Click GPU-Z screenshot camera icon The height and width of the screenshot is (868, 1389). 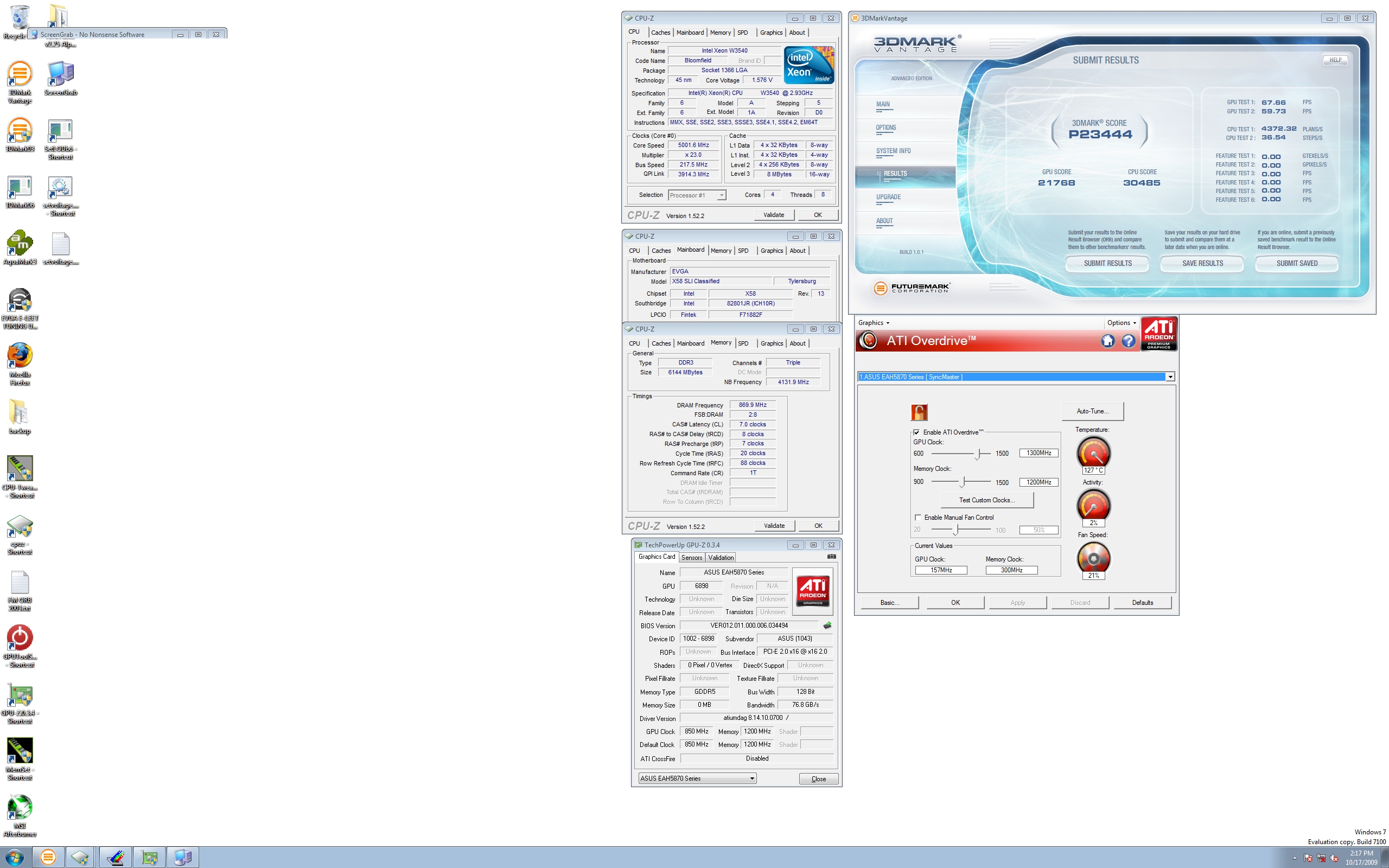pos(831,556)
